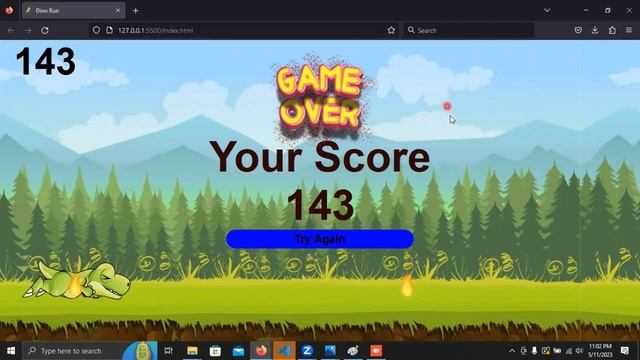Expand the List all tabs chevron

pyautogui.click(x=547, y=11)
